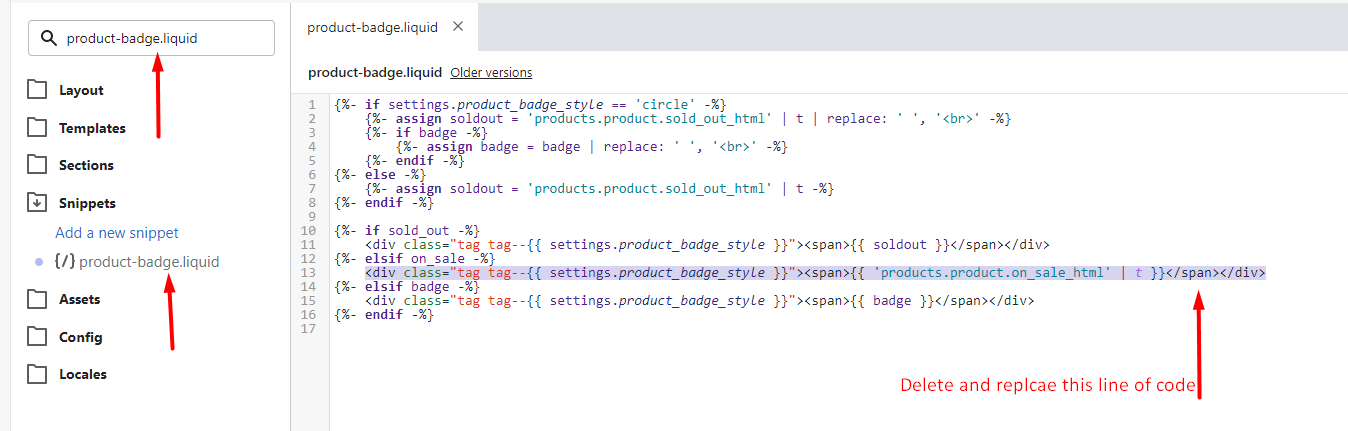This screenshot has height=431, width=1348.
Task: Collapse the Snippets folder
Action: [37, 202]
